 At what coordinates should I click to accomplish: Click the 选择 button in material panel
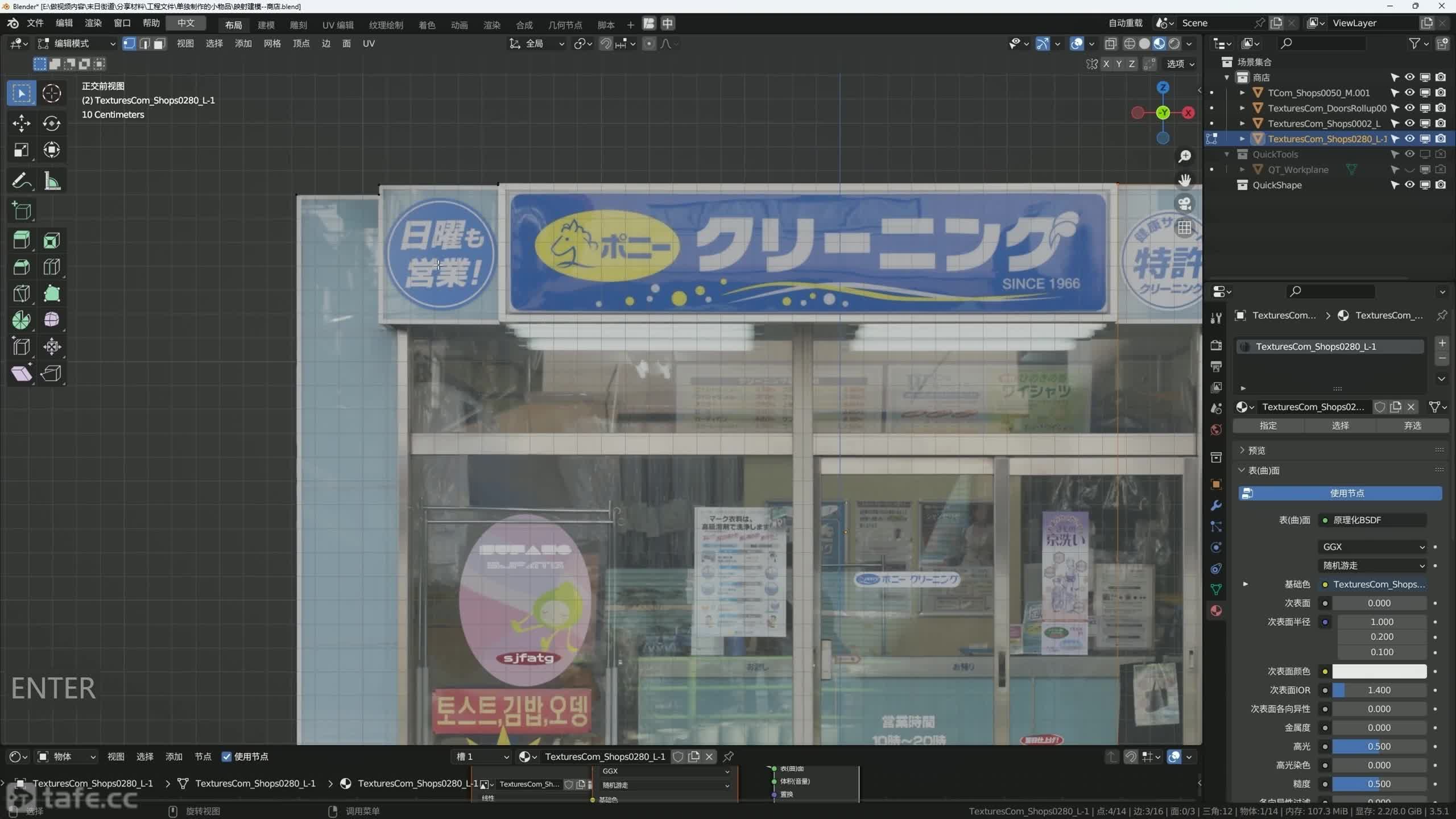click(1341, 425)
